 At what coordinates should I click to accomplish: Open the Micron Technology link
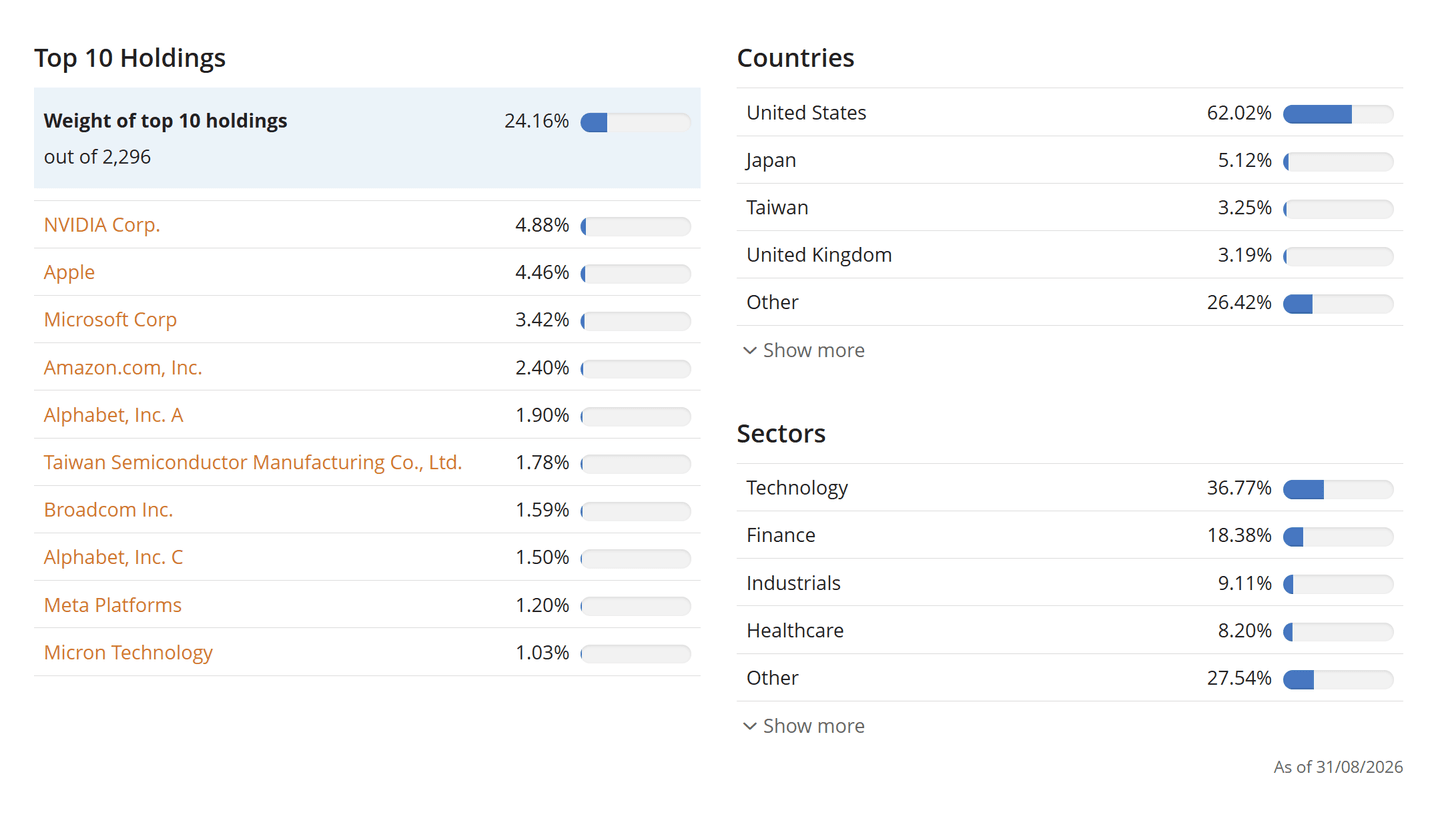click(x=128, y=653)
